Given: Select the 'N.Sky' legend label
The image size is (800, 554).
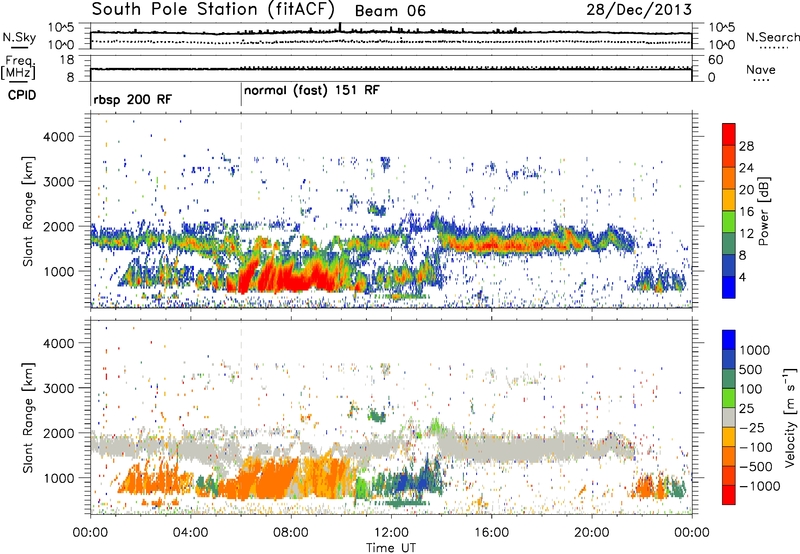Looking at the screenshot, I should pos(19,37).
